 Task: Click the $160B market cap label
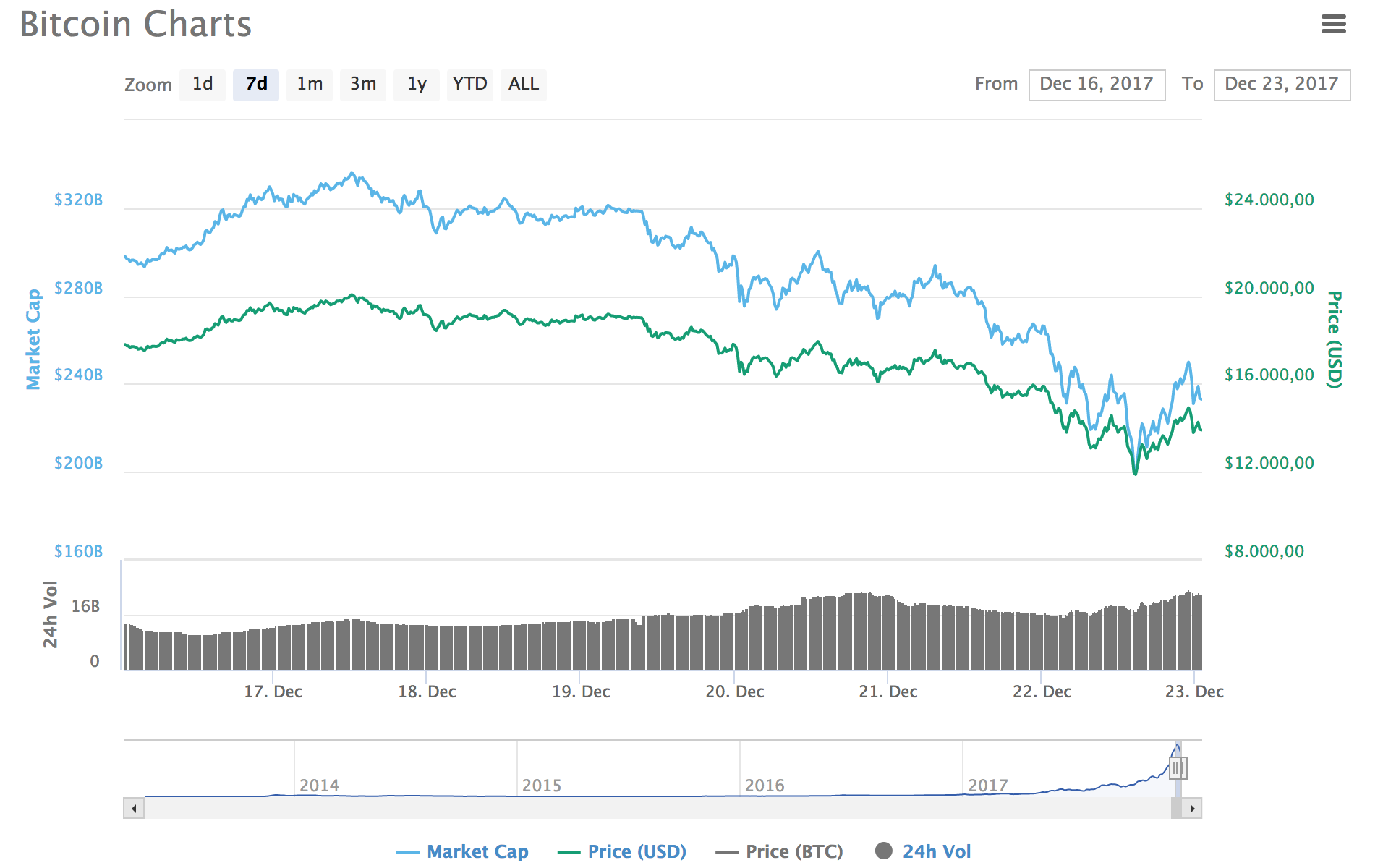[78, 551]
